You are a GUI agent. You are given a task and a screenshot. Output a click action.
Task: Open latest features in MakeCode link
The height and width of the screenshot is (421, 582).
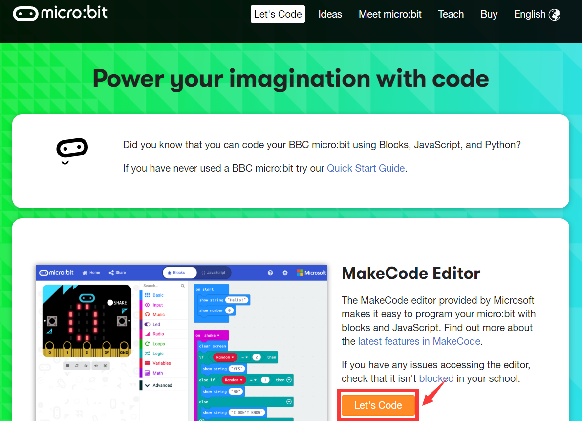[x=419, y=341]
